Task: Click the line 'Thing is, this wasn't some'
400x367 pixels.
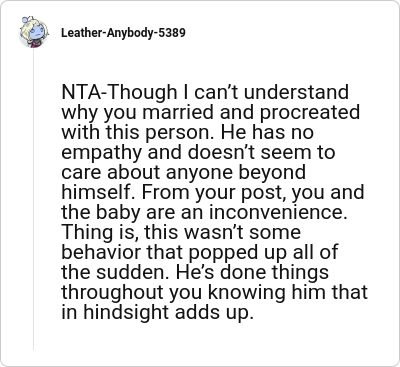Action: (181, 232)
